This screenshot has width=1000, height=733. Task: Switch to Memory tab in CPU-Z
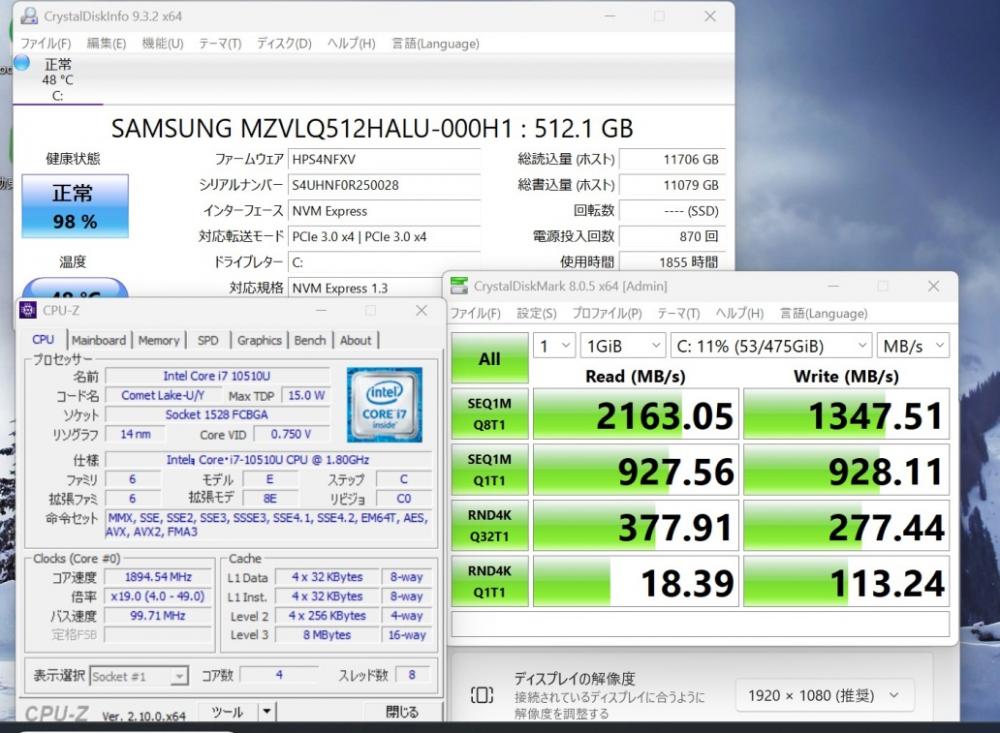(159, 340)
